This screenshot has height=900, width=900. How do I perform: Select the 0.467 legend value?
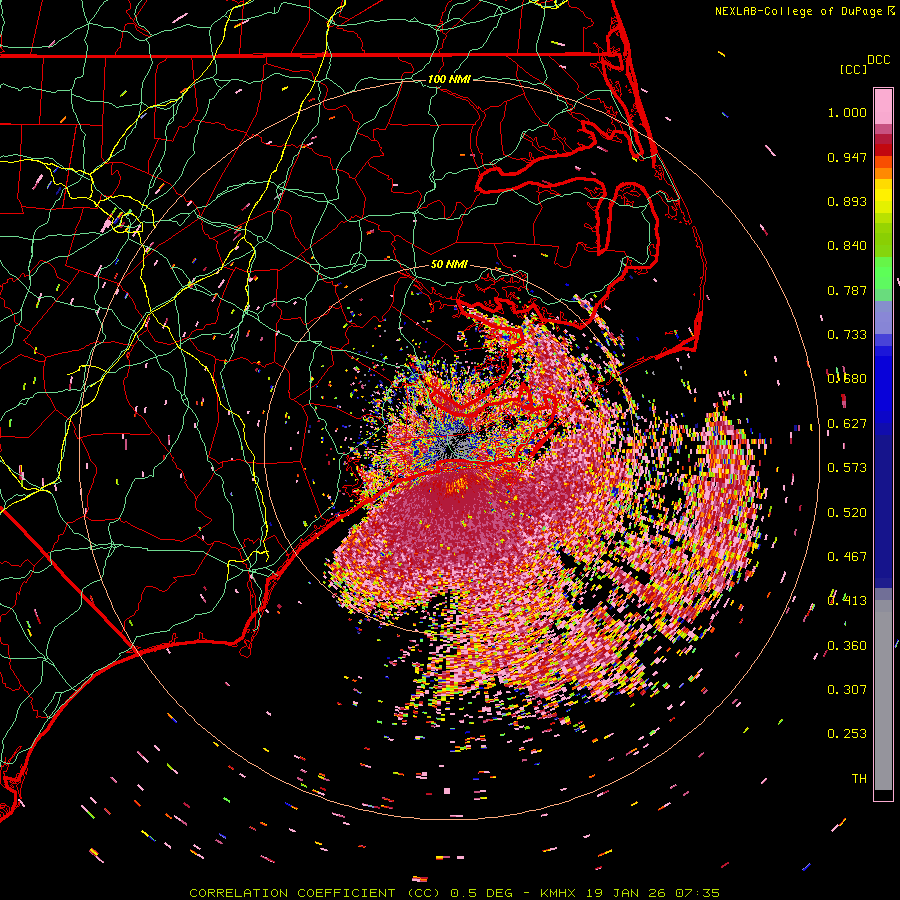point(847,557)
